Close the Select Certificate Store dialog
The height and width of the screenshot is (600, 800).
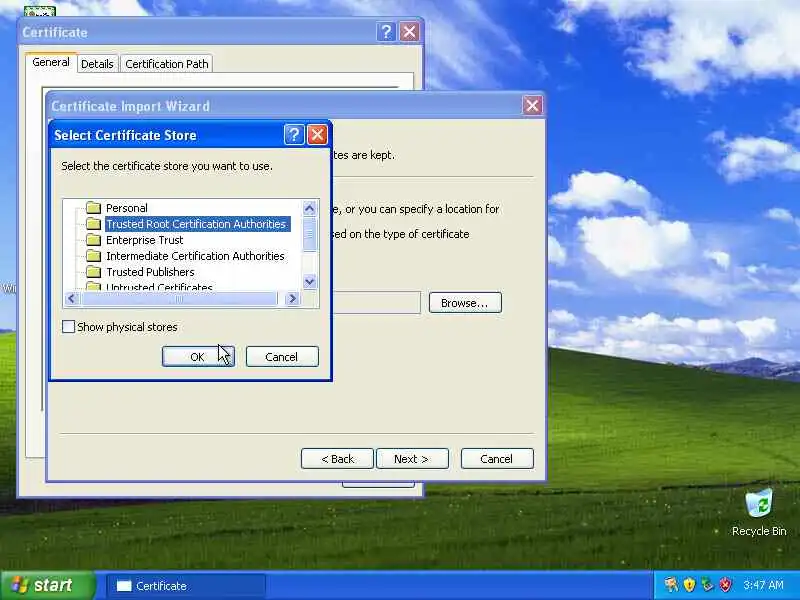317,135
